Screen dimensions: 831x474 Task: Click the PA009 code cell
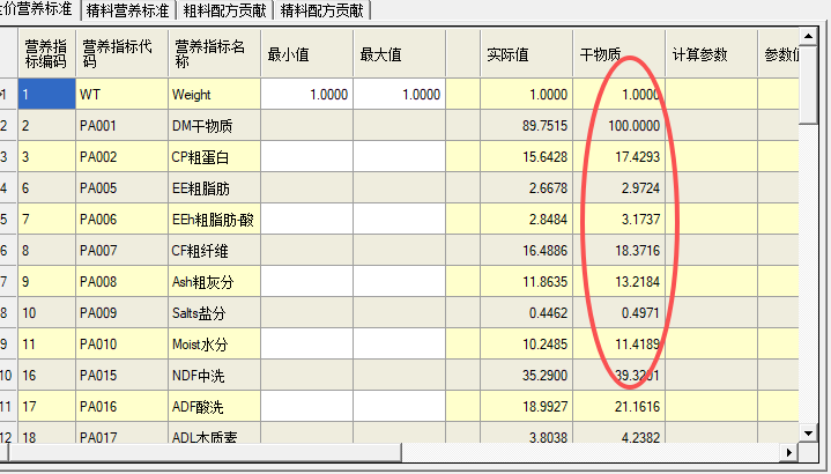pos(122,313)
